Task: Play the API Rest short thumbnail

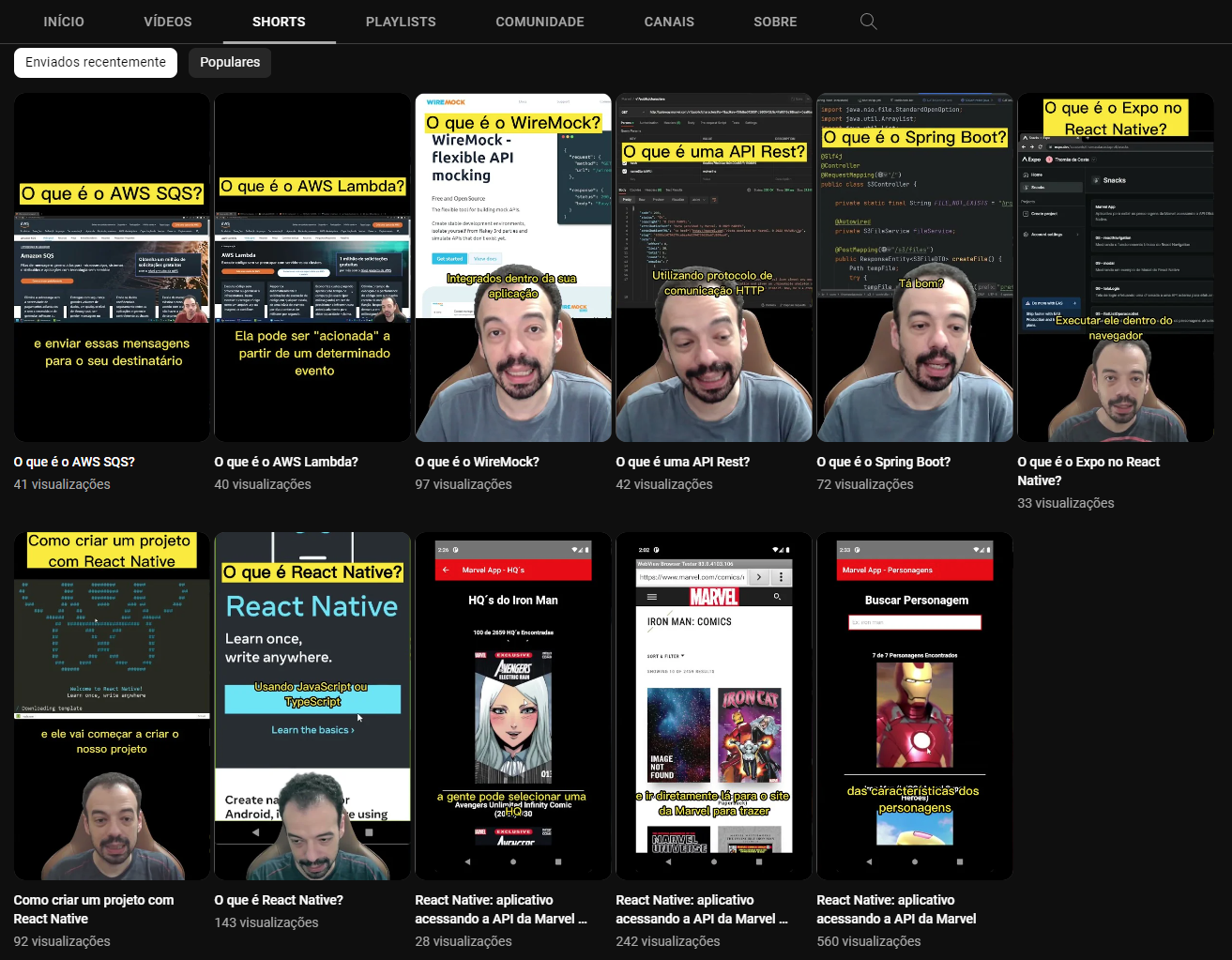Action: [714, 267]
